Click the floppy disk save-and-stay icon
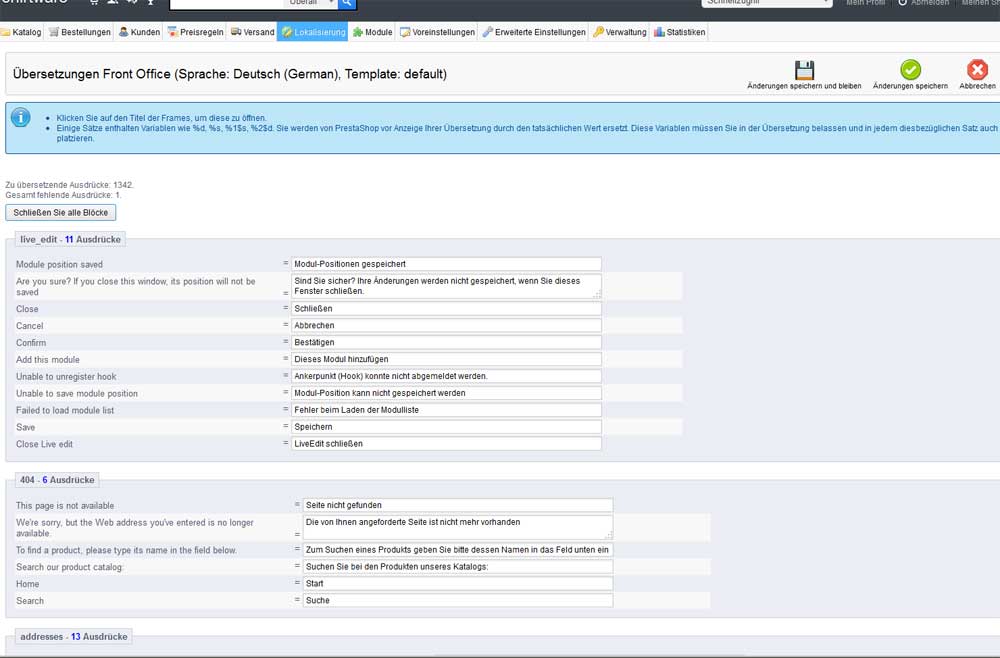This screenshot has height=658, width=1000. (804, 69)
